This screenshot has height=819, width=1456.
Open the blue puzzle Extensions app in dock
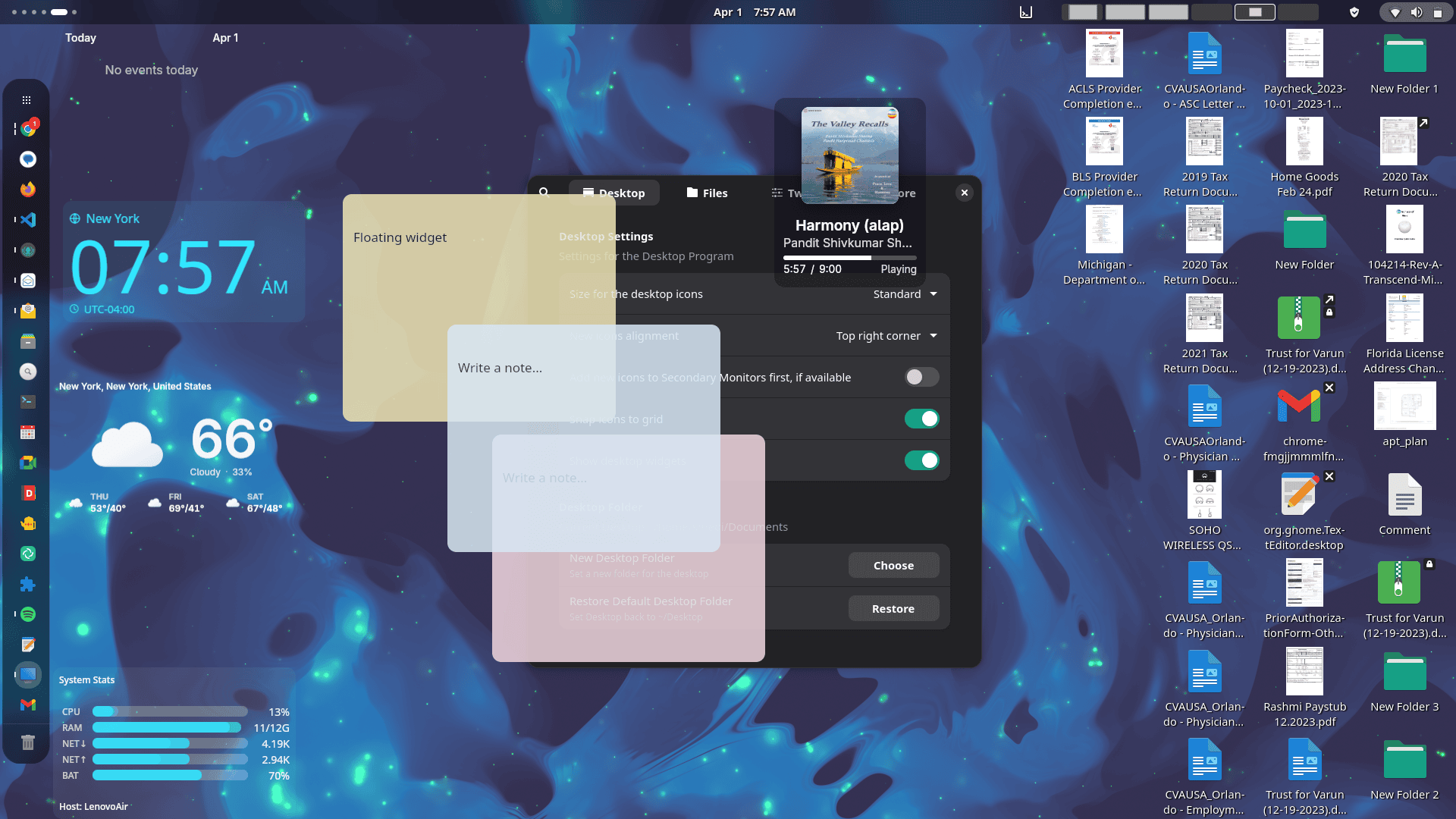[28, 584]
